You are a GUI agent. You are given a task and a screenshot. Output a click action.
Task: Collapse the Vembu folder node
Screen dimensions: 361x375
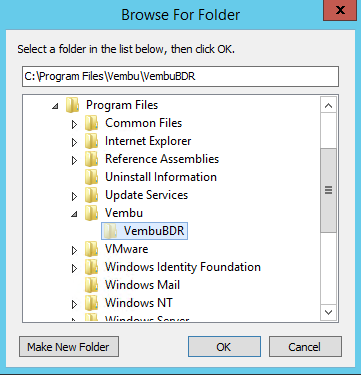(x=74, y=214)
